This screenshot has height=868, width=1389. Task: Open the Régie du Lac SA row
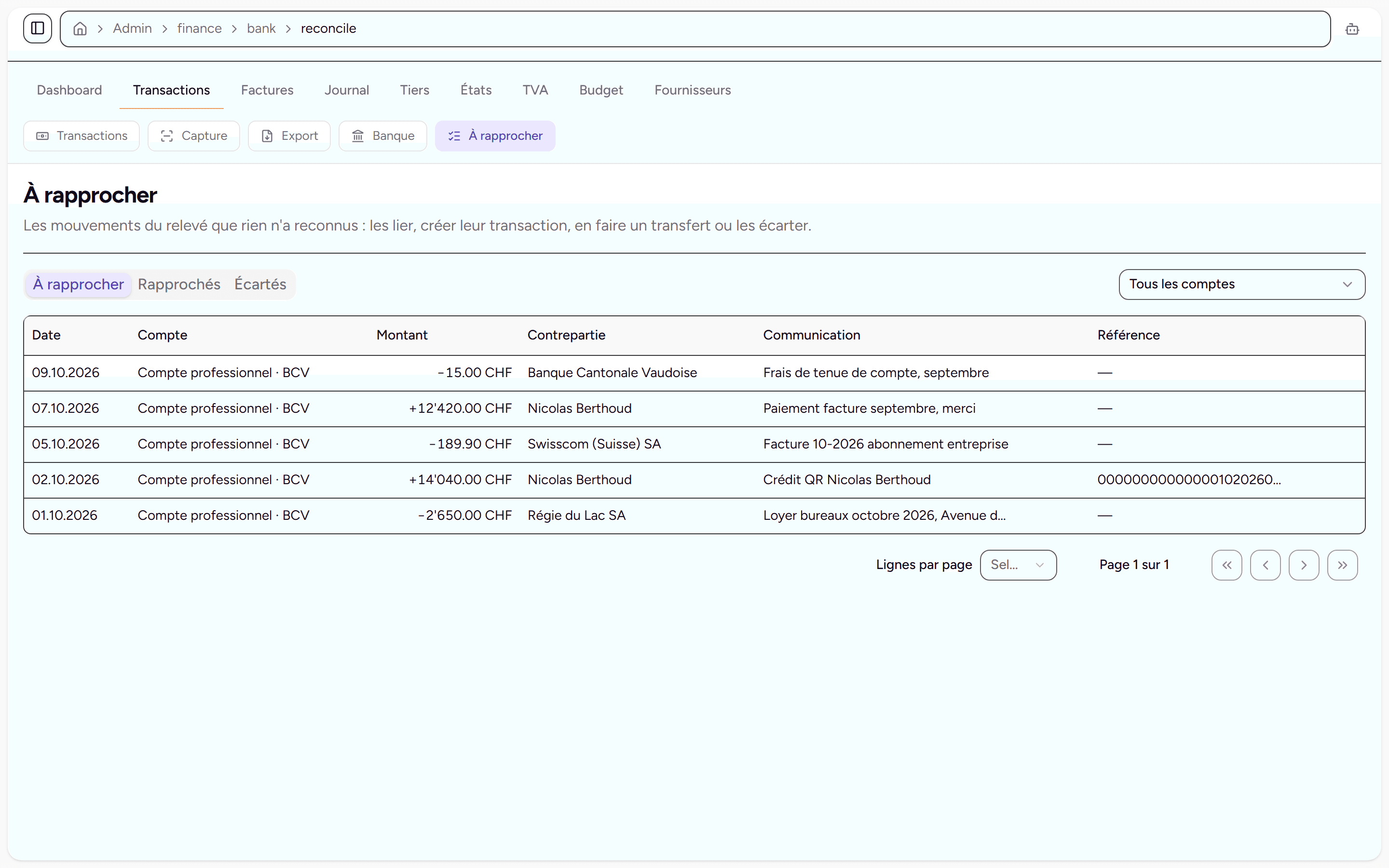pos(694,515)
